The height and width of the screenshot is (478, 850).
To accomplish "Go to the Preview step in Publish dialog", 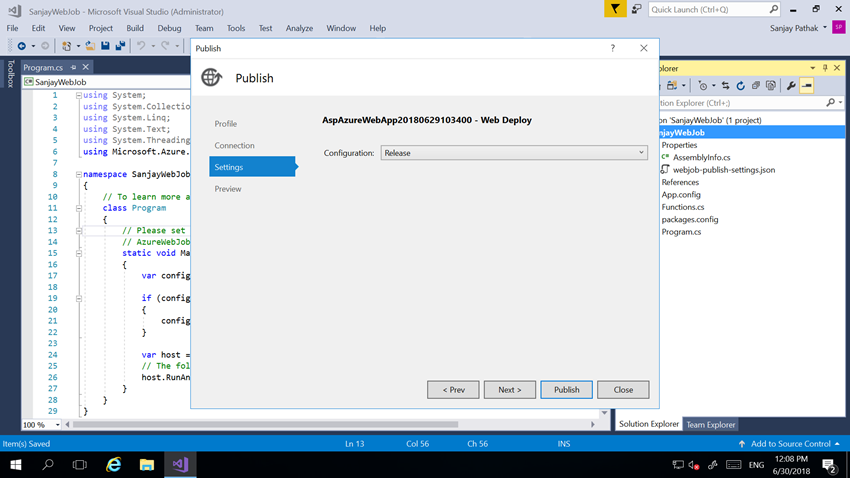I will pyautogui.click(x=228, y=189).
